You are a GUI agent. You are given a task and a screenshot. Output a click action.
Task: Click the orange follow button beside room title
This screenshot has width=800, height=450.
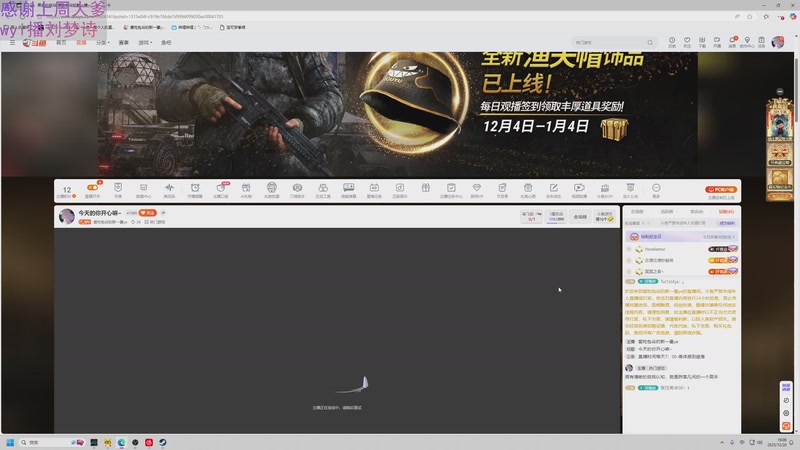click(148, 213)
